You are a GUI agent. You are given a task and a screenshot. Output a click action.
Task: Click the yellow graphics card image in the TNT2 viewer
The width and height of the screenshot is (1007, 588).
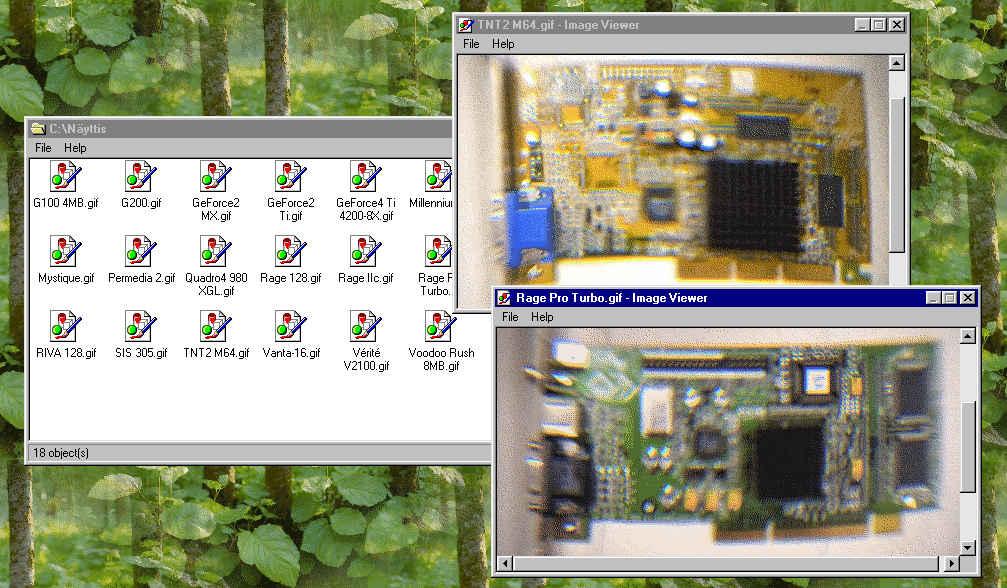point(673,169)
